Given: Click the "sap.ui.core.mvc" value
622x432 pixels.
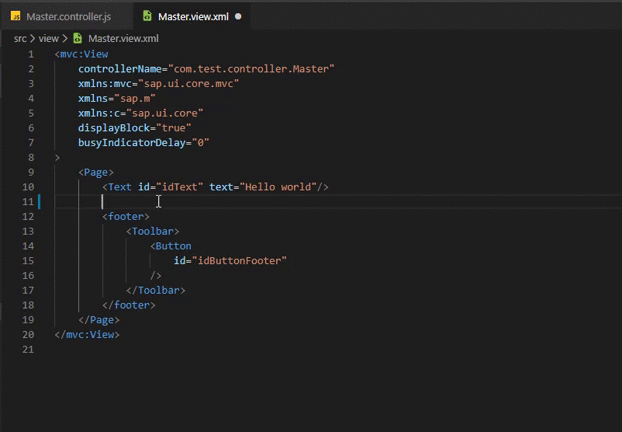Looking at the screenshot, I should tap(188, 84).
